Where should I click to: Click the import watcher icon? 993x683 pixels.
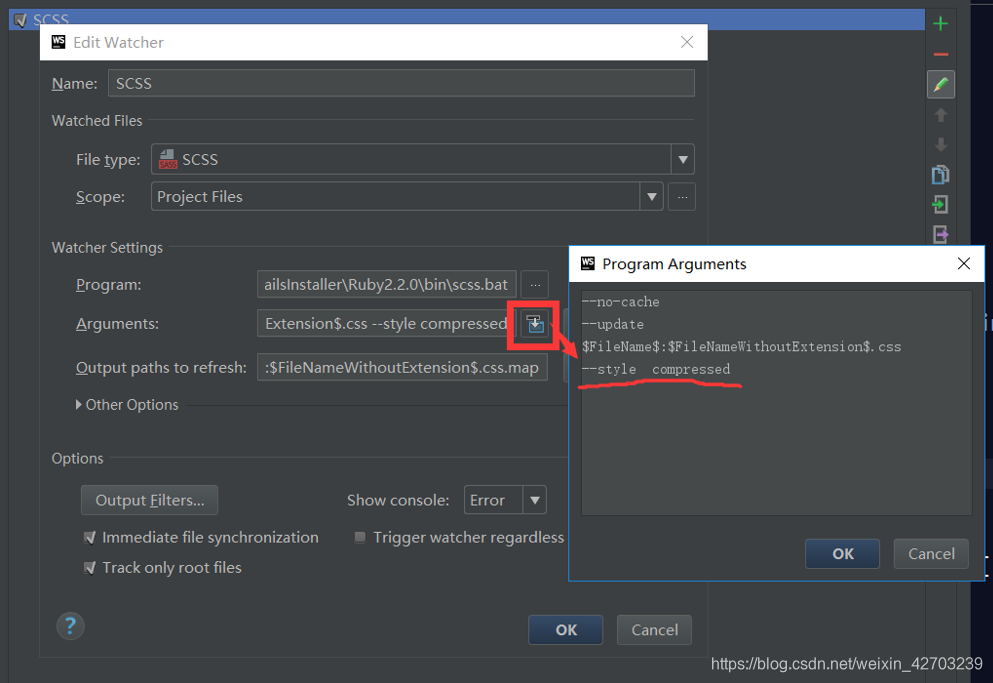click(940, 204)
